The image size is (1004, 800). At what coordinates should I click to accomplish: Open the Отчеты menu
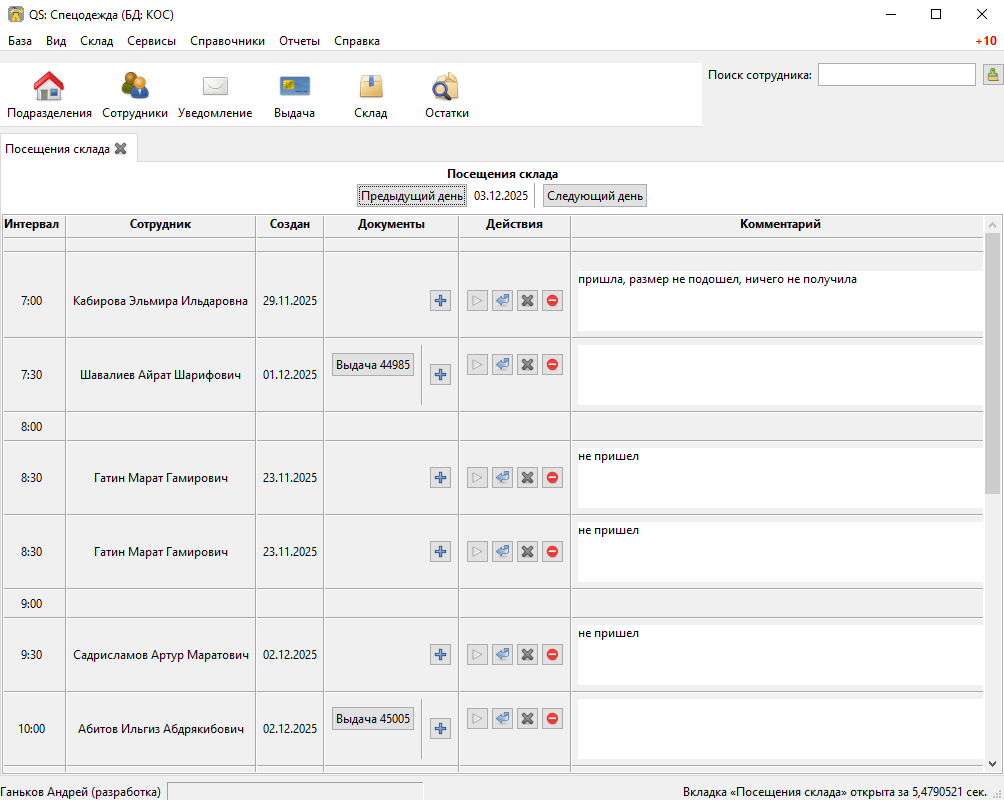pyautogui.click(x=299, y=41)
